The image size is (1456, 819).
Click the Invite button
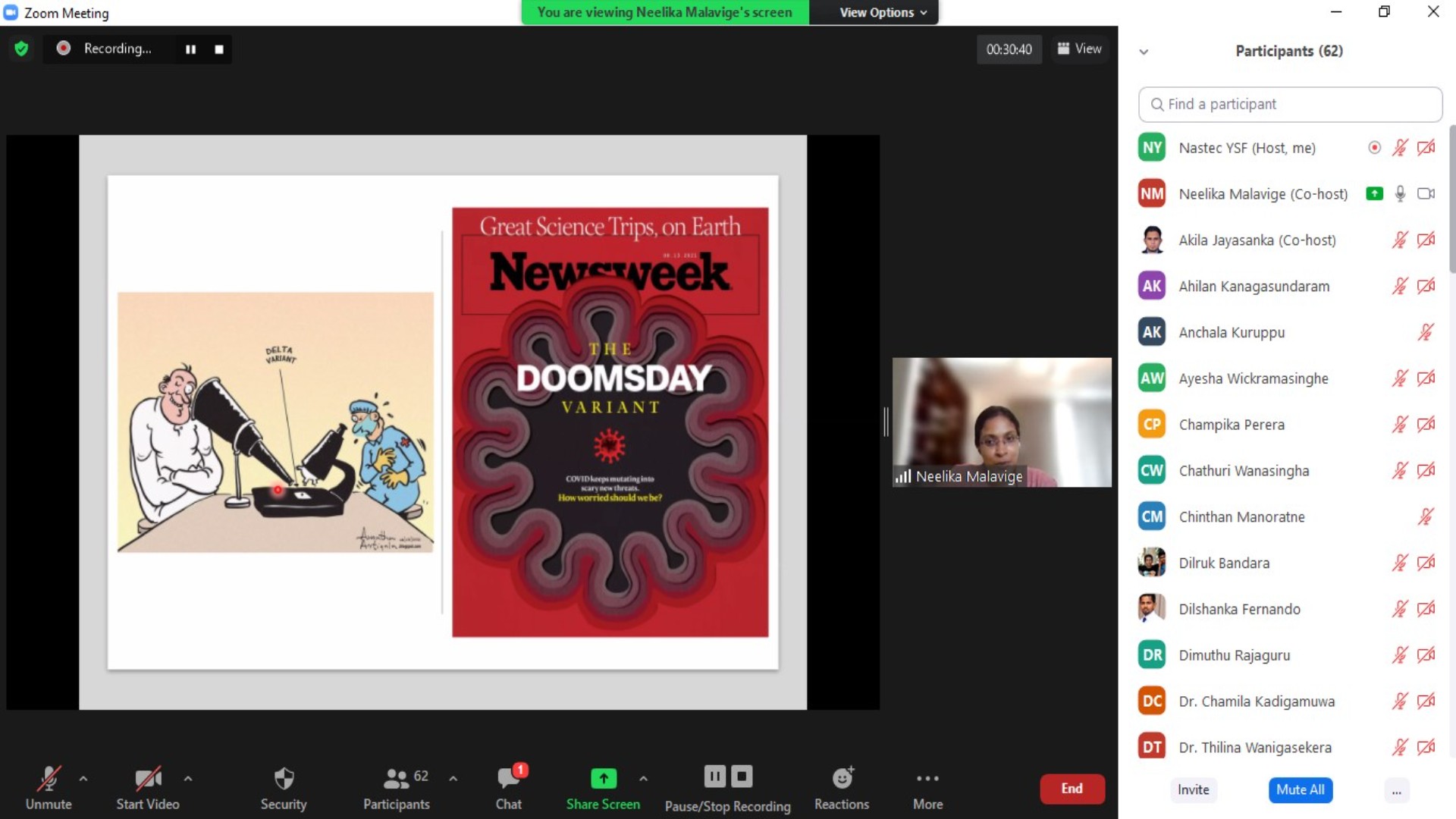pos(1193,790)
